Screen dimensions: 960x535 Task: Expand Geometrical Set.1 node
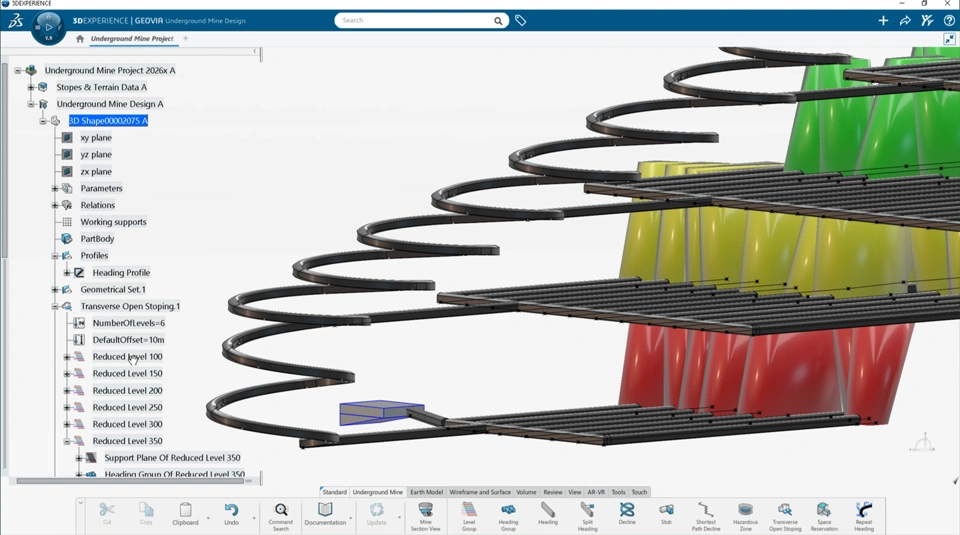click(55, 290)
